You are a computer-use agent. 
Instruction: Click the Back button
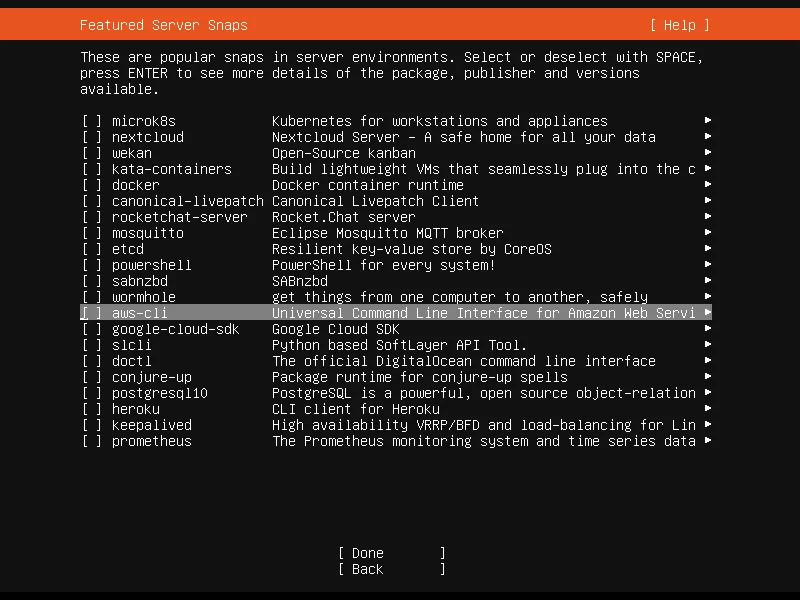392,569
